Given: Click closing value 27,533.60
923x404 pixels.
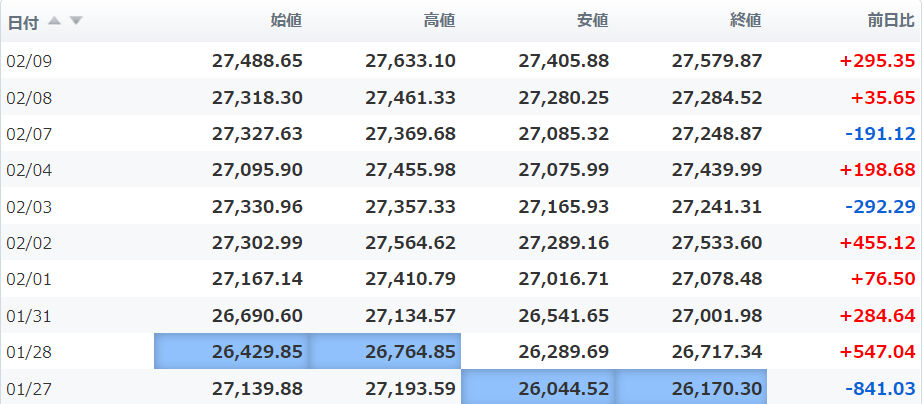Looking at the screenshot, I should coord(716,243).
